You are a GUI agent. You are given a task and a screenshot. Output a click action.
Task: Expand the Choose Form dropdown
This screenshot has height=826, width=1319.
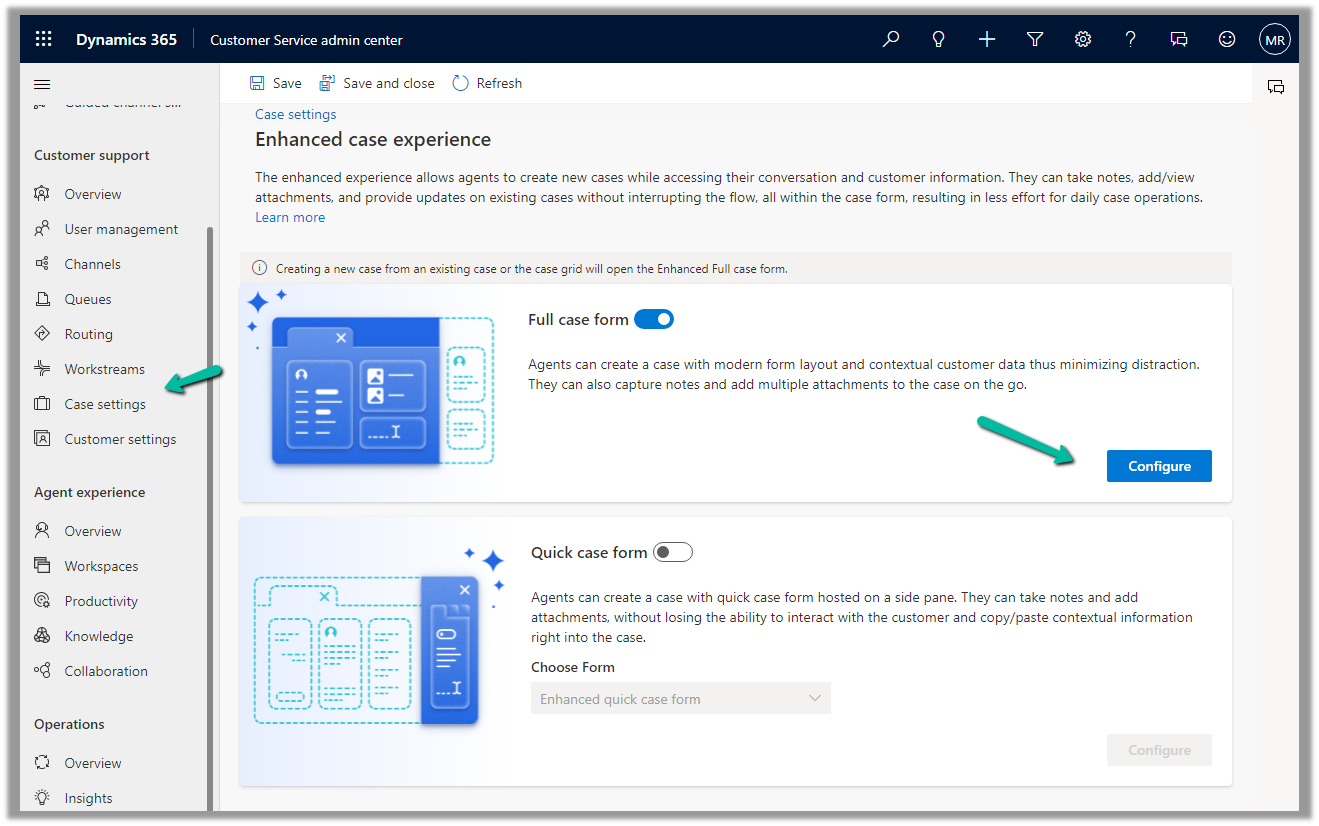[680, 699]
